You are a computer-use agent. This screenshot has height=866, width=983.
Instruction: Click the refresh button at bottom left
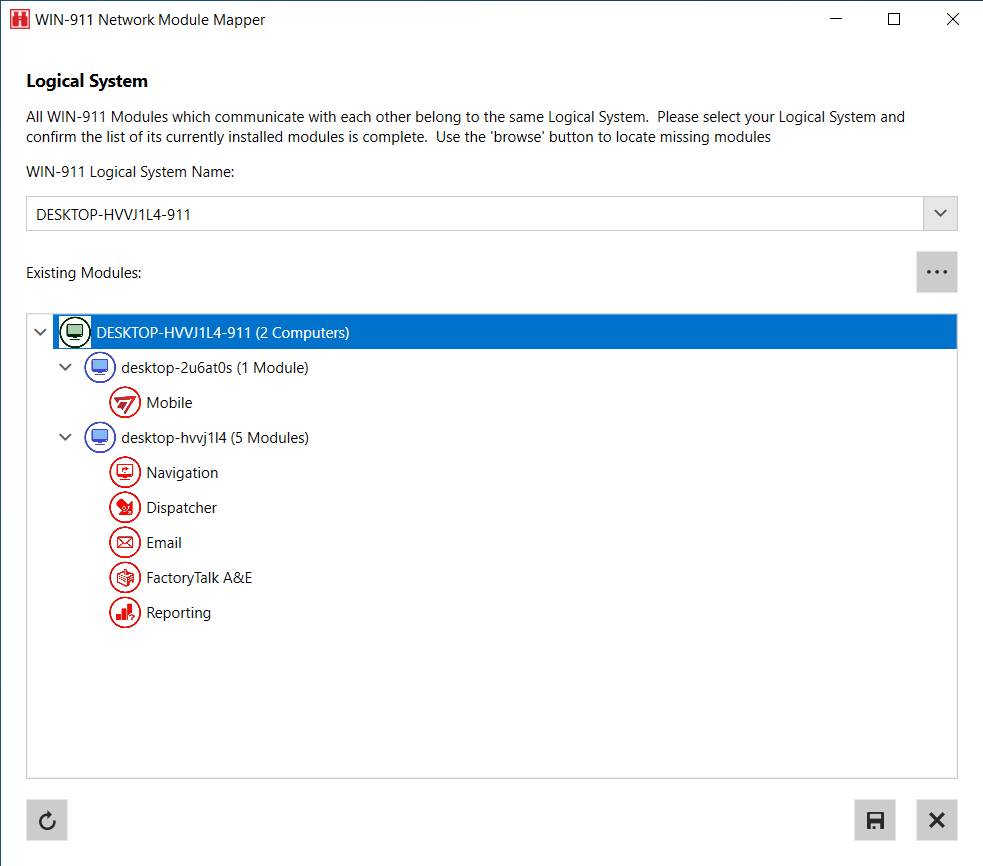click(x=47, y=819)
